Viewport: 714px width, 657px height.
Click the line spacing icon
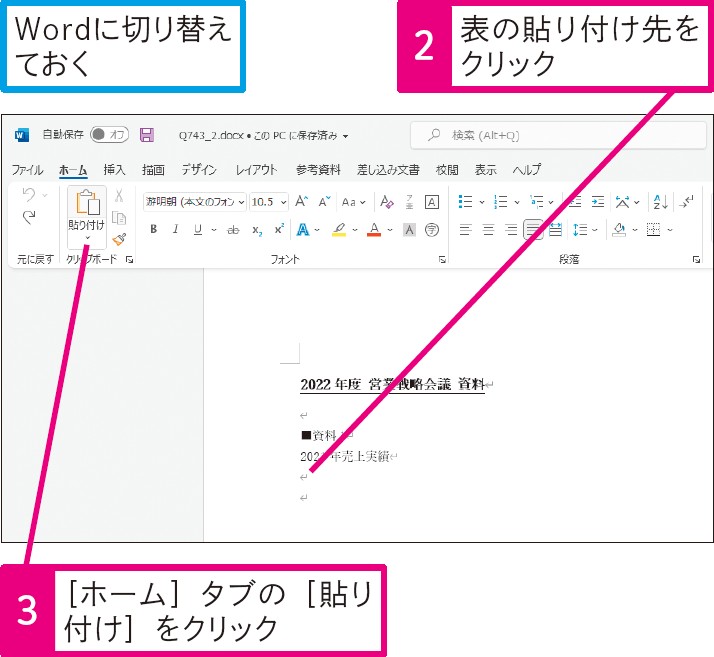[580, 230]
